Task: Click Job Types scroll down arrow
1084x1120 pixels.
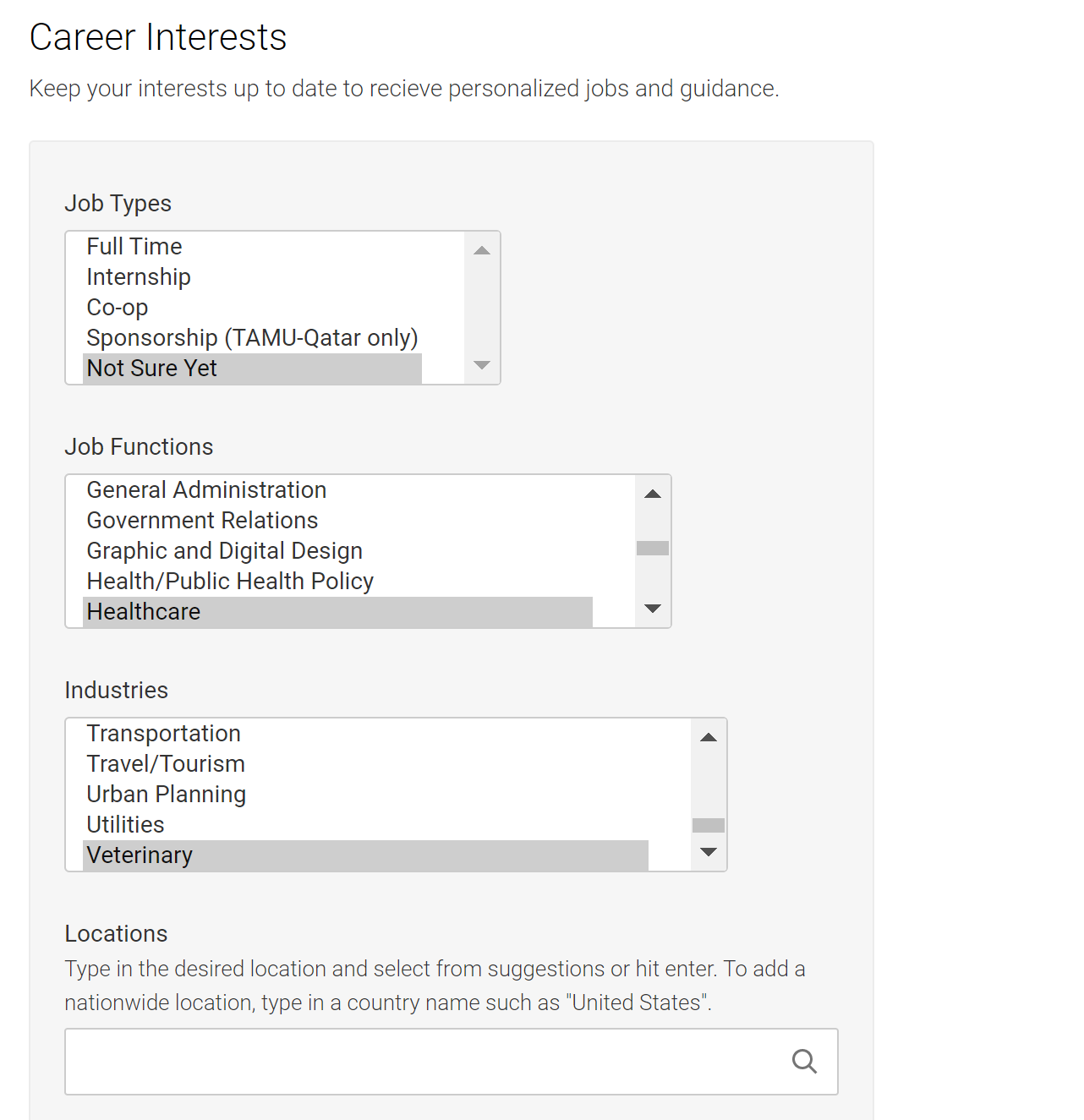Action: click(482, 365)
